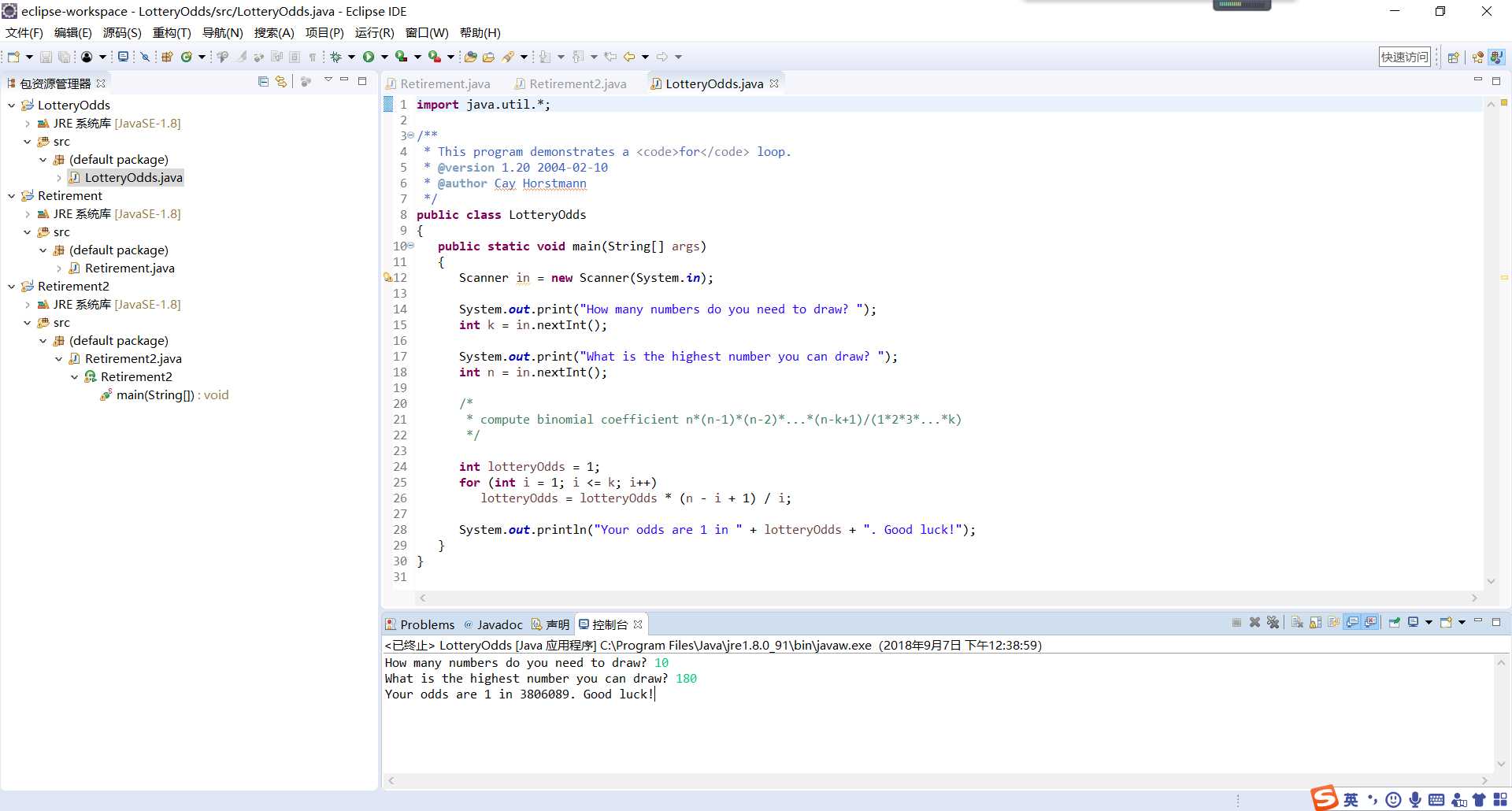1512x811 pixels.
Task: Click the Debug bug icon
Action: (335, 57)
